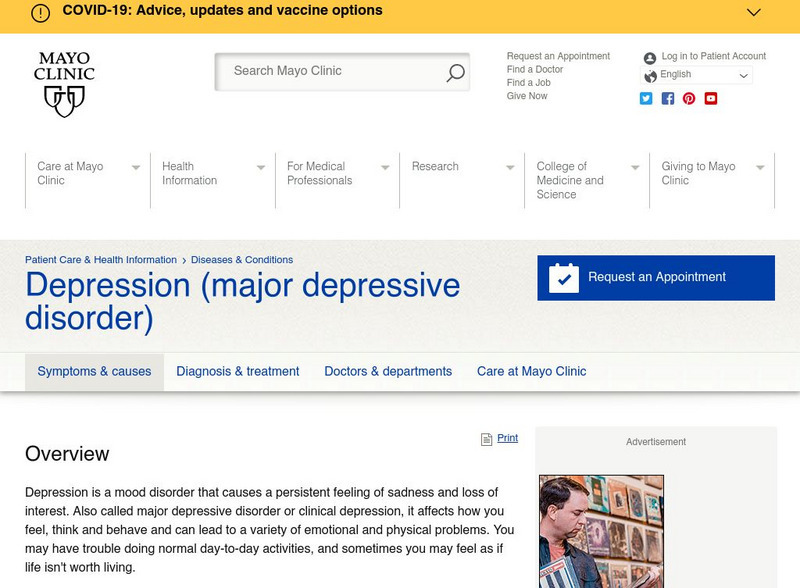Click Request an Appointment header link
Screen dimensions: 800x588
[x=558, y=56]
